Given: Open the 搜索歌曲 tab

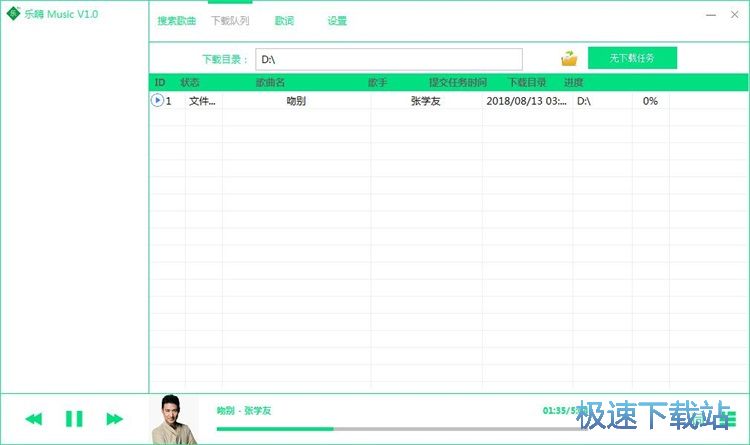Looking at the screenshot, I should tap(176, 21).
